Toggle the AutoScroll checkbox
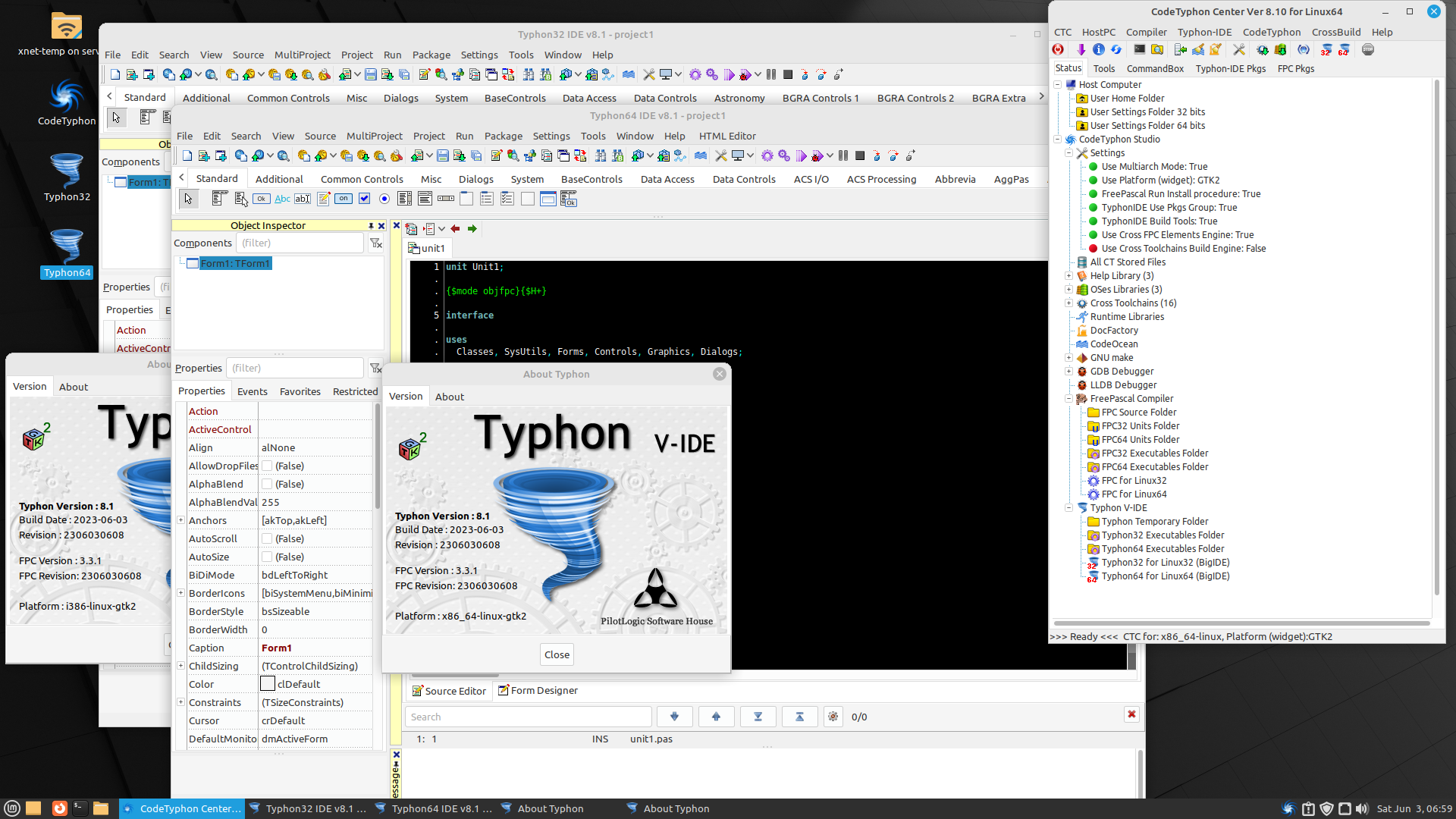This screenshot has width=1456, height=819. 267,538
